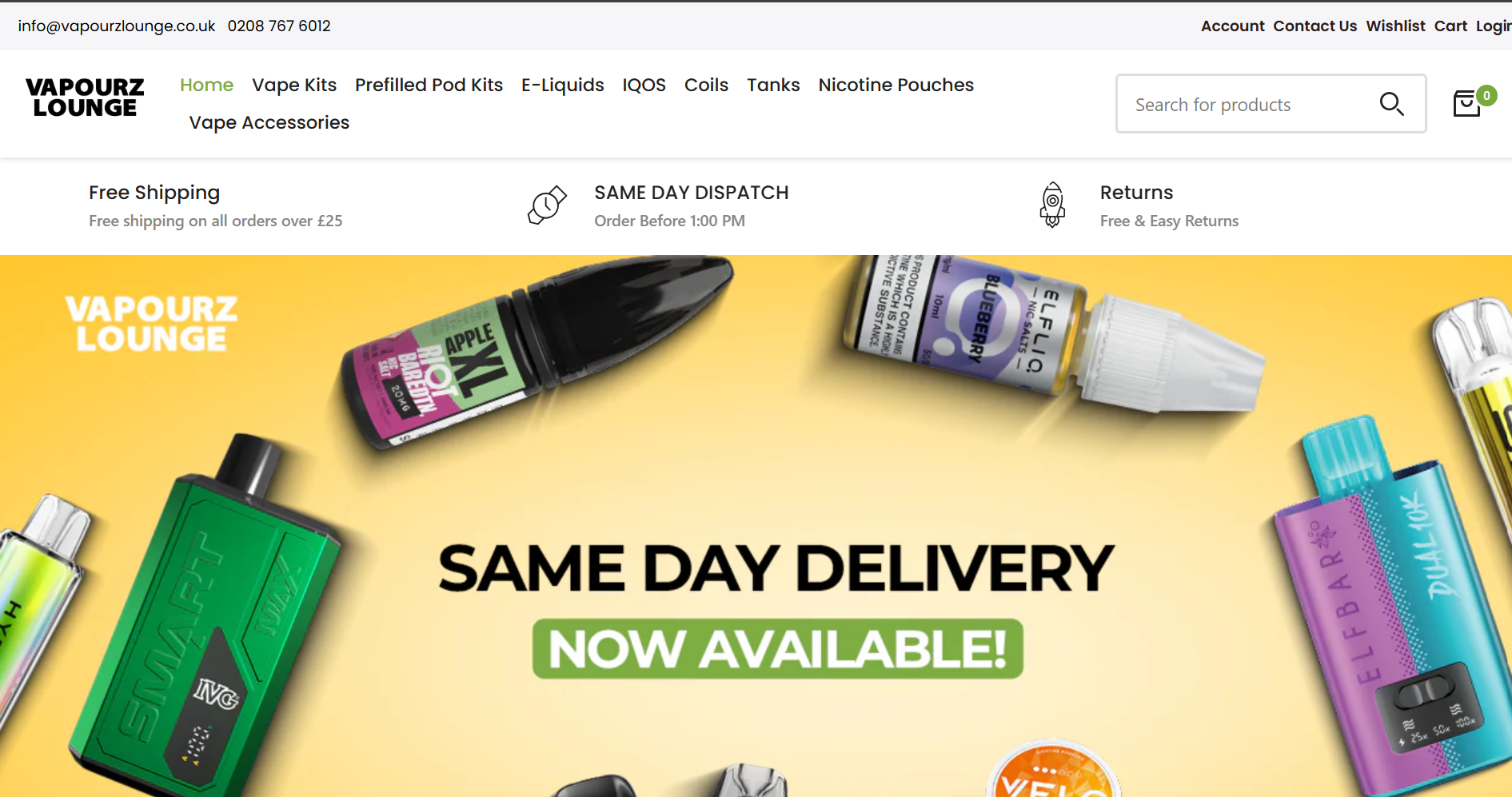Click the white Vapourz Lounge banner logo
1512x797 pixels.
(x=151, y=324)
